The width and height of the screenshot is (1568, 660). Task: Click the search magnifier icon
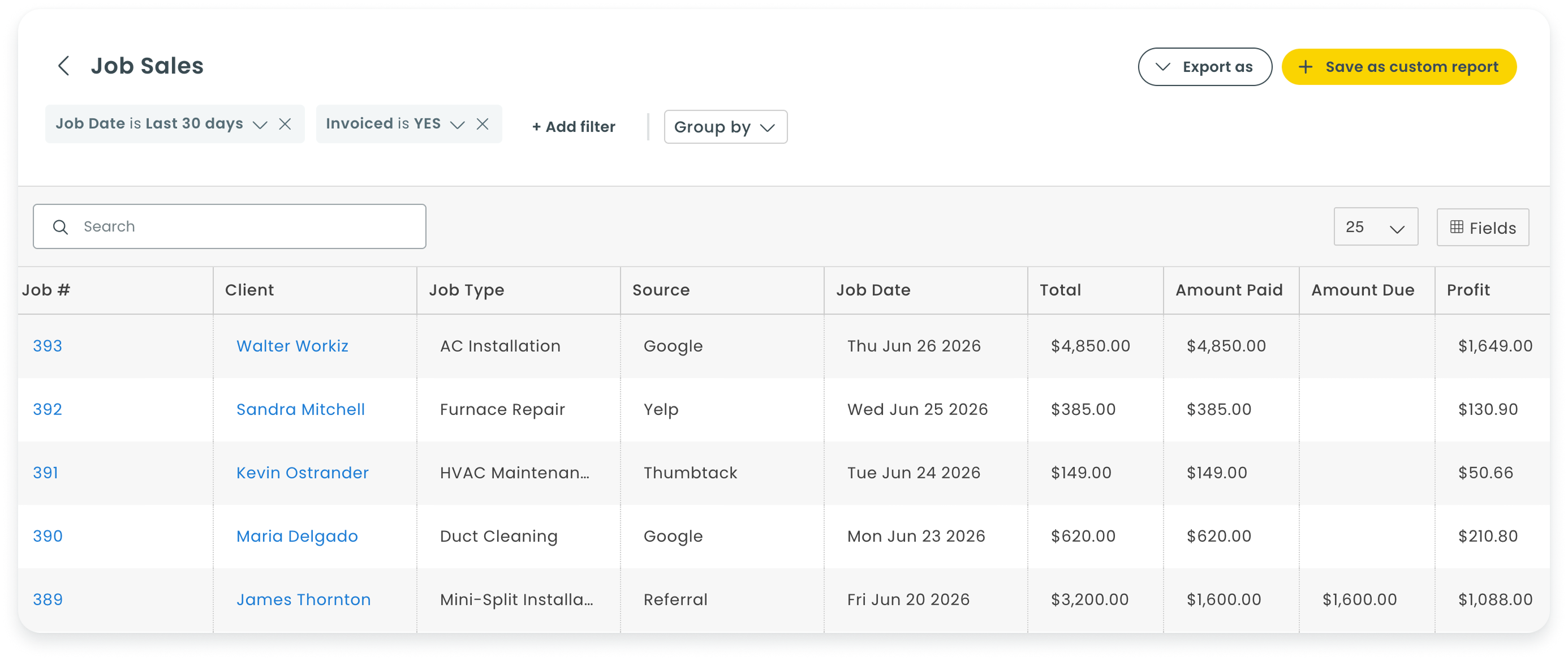pyautogui.click(x=61, y=227)
